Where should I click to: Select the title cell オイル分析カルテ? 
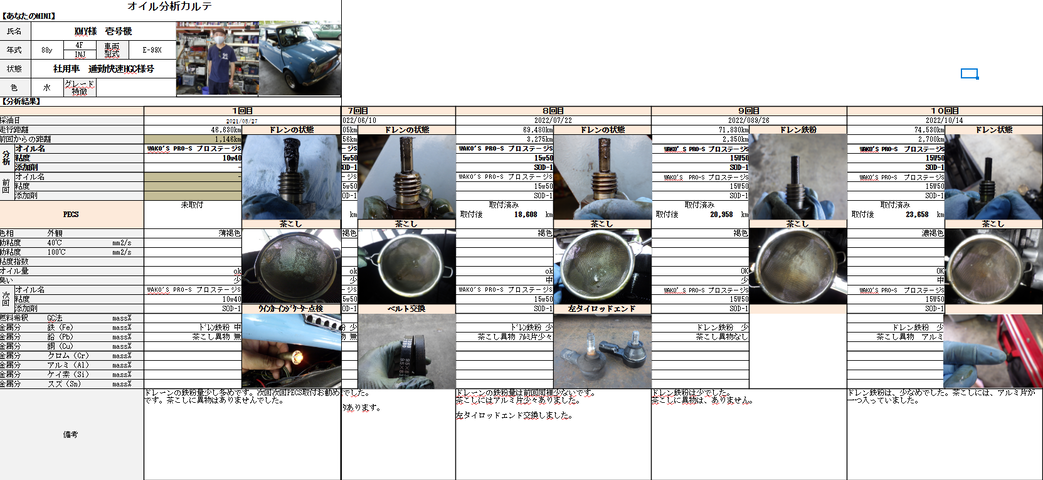point(170,5)
